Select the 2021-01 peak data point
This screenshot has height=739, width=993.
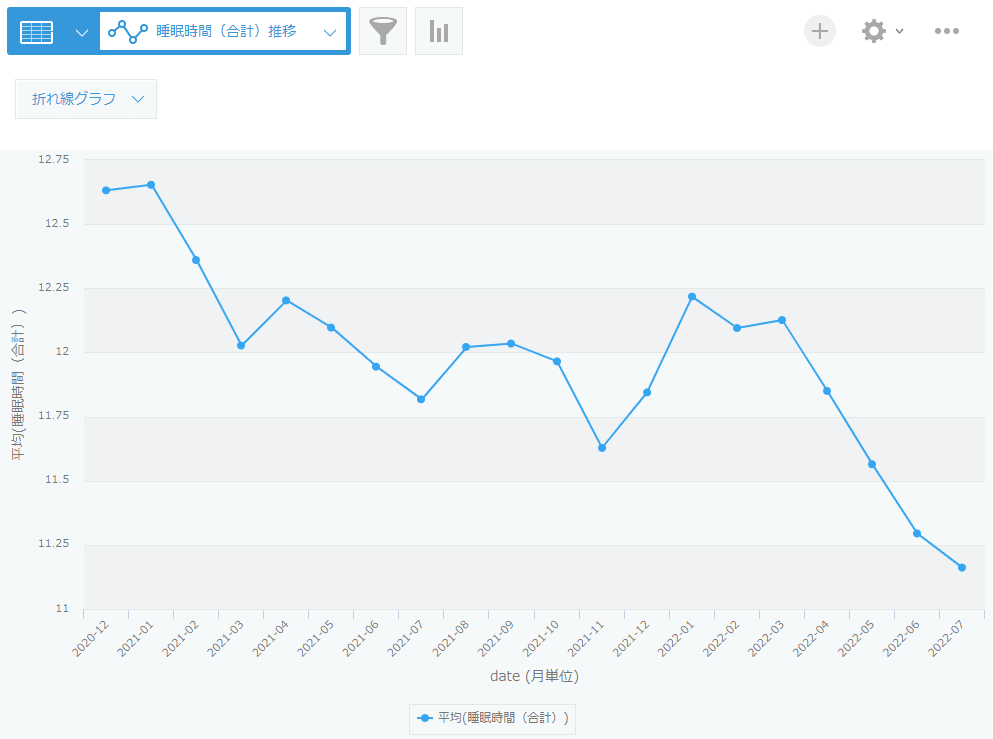pos(151,185)
